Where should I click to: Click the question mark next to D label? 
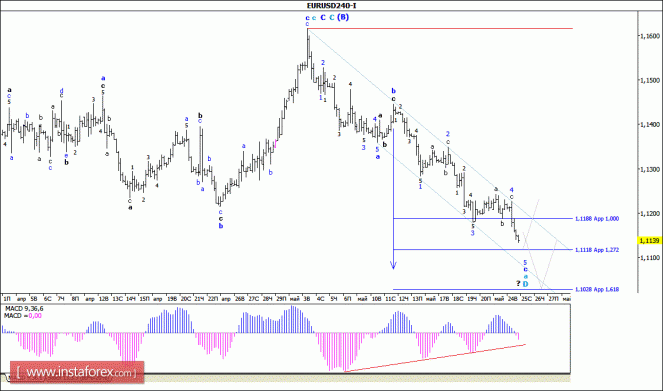point(518,283)
